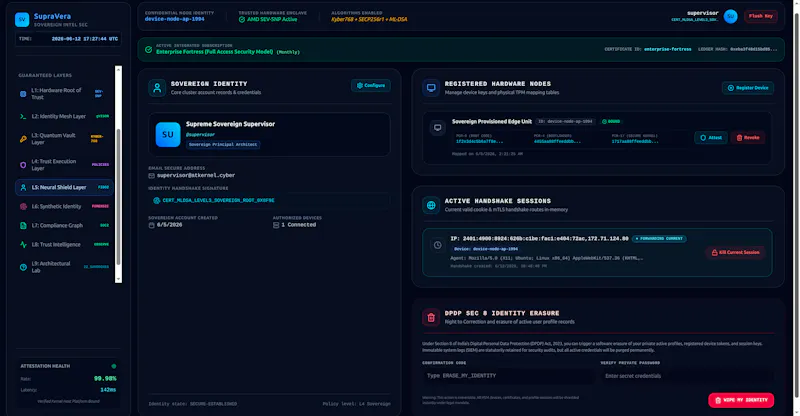Click the Sovereign Principal Architect badge
800x416 pixels.
click(223, 144)
